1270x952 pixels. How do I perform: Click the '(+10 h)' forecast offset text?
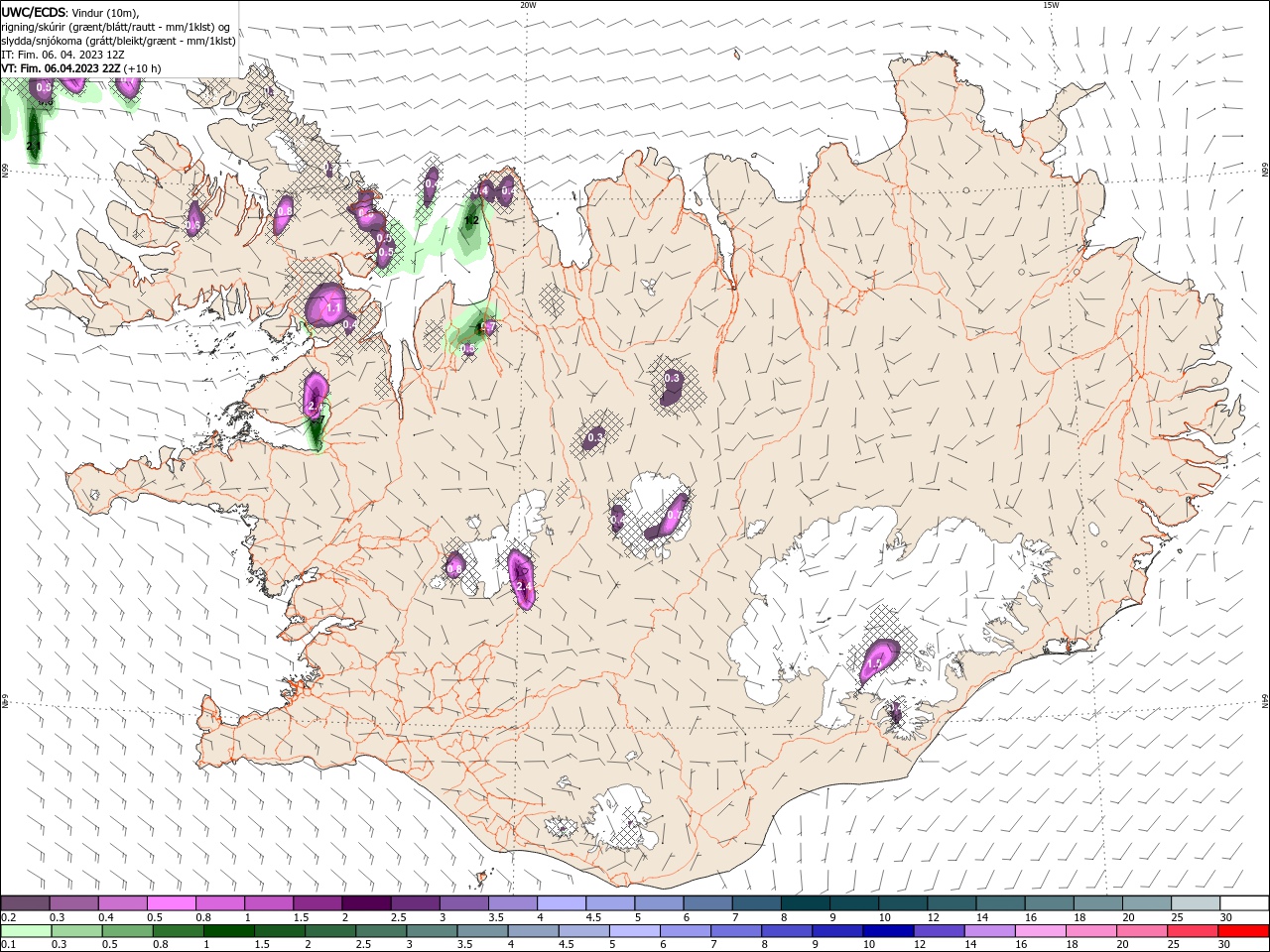[143, 68]
